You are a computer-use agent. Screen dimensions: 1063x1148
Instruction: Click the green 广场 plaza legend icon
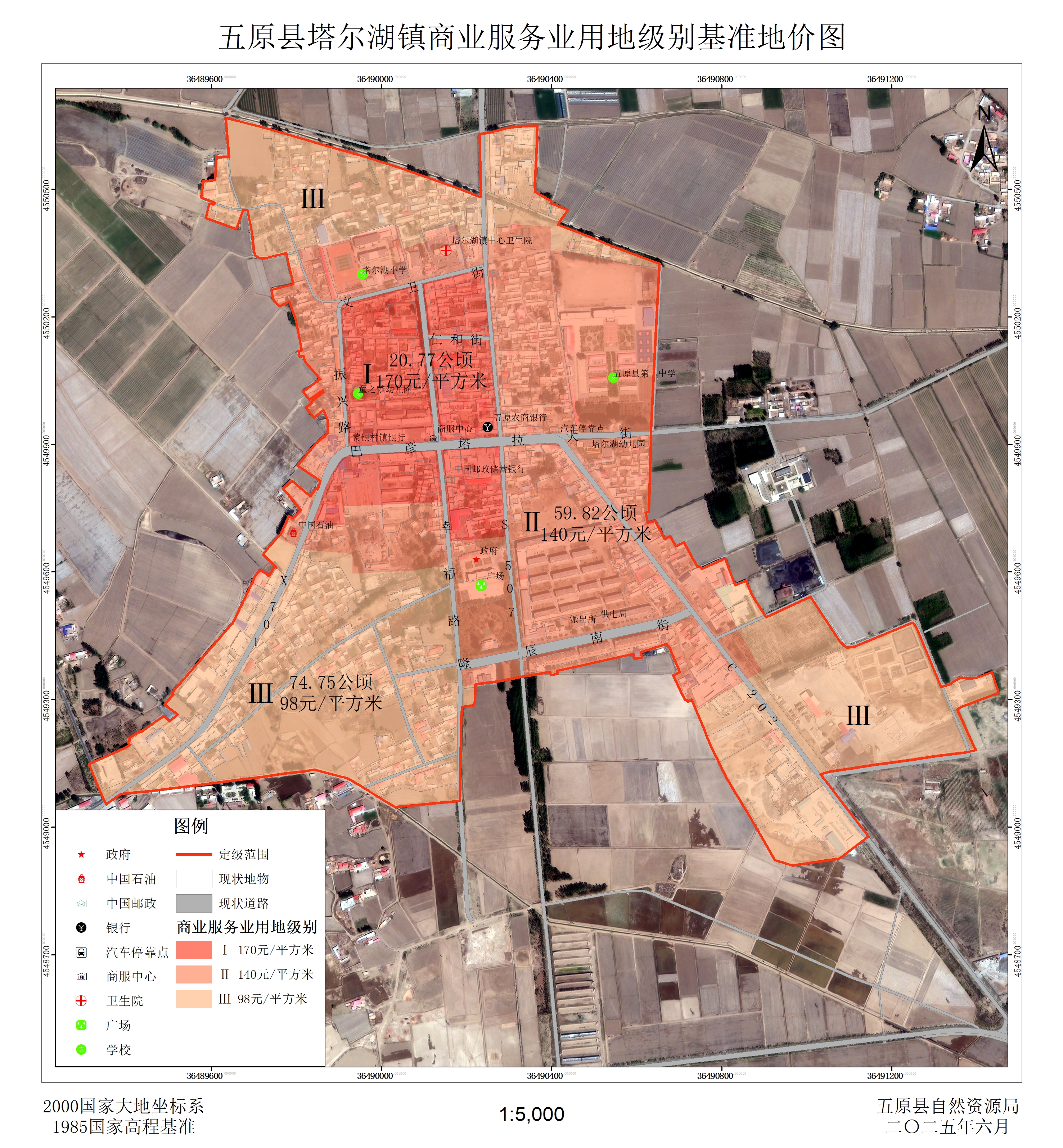tap(81, 1025)
